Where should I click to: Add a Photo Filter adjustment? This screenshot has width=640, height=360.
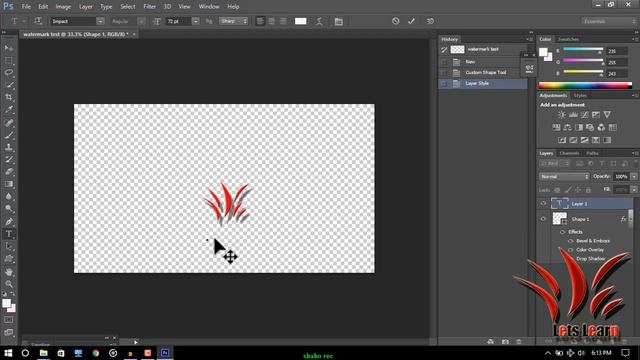590,128
